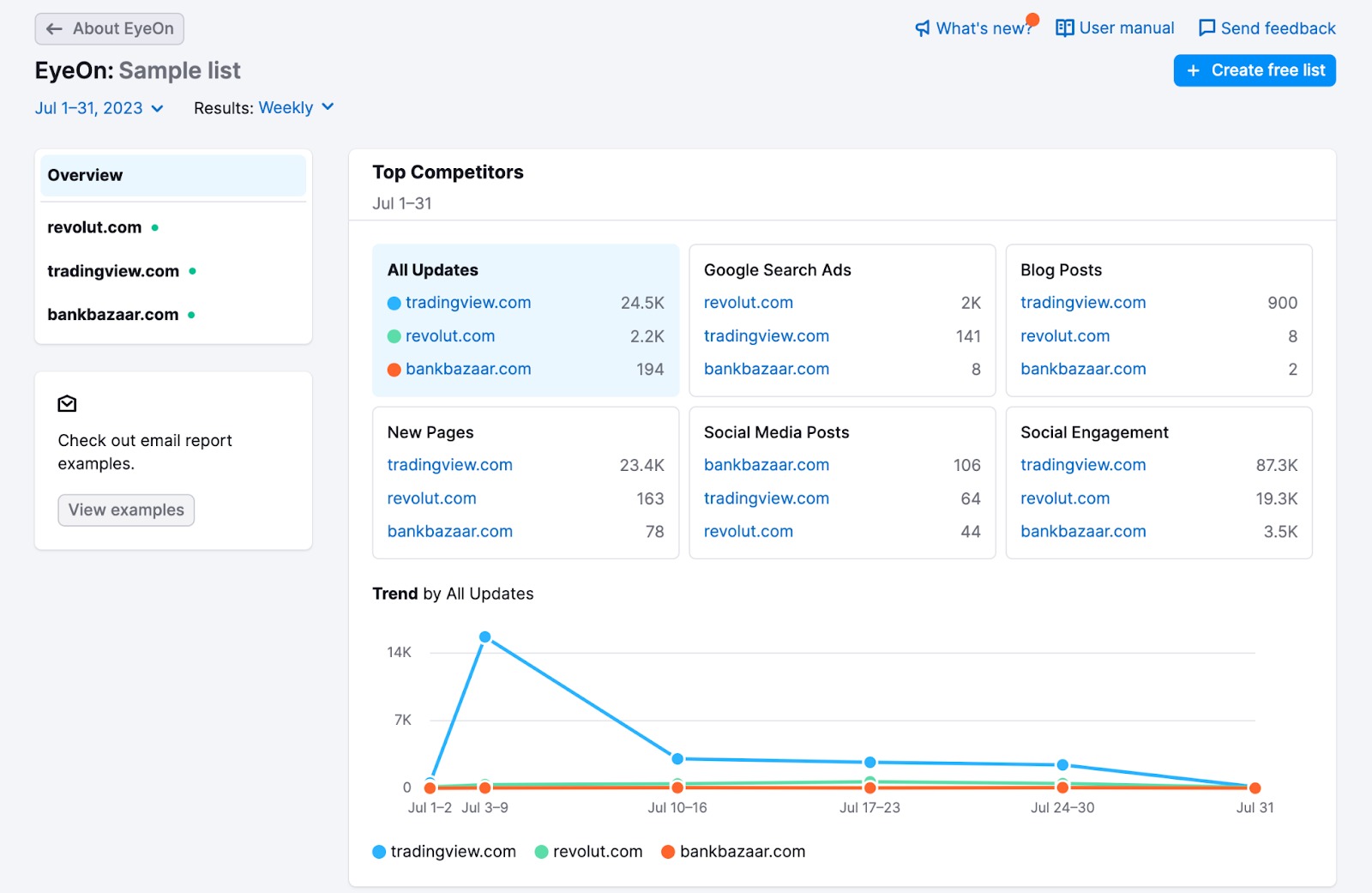Click tradingview.com in New Pages
The image size is (1372, 893).
click(x=450, y=465)
